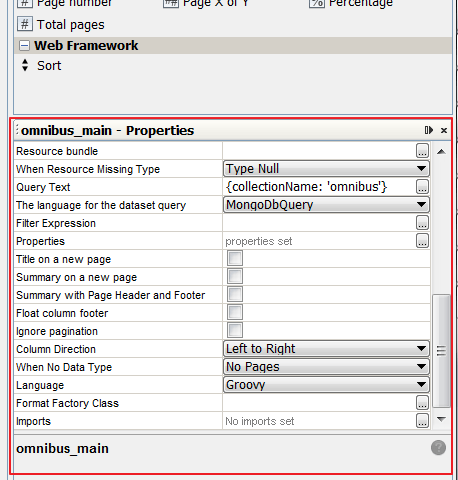
Task: Open Column Direction dropdown
Action: (x=326, y=349)
